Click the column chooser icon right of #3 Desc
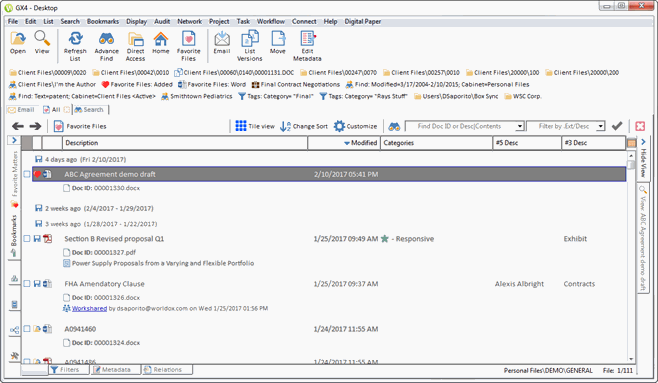 click(631, 143)
